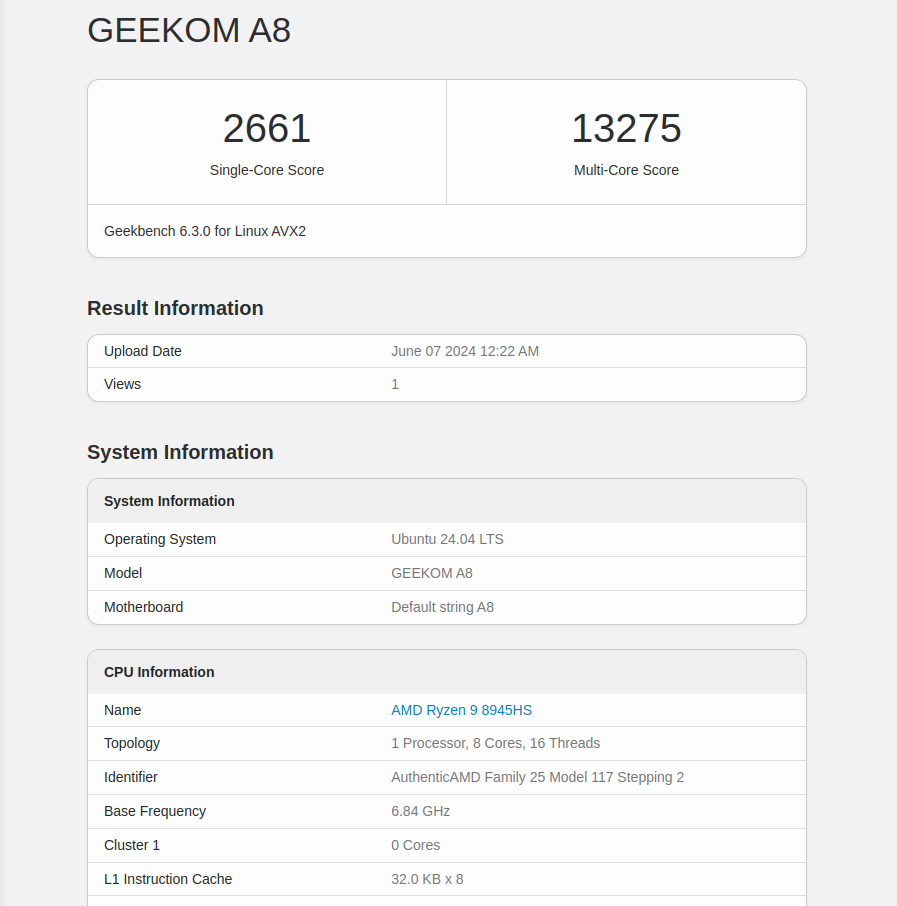Open the AMD Ryzen 9 8945HS link
Image resolution: width=897 pixels, height=906 pixels.
pyautogui.click(x=461, y=710)
